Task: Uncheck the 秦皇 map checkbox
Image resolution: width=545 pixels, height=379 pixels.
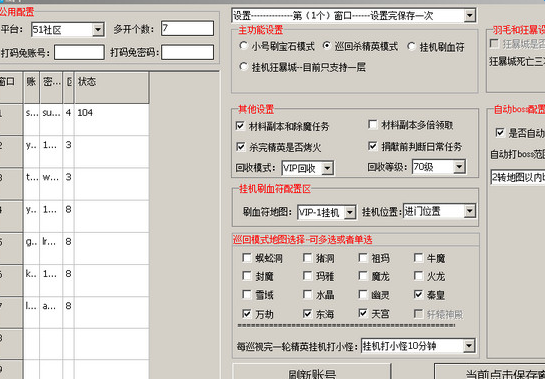Action: point(418,295)
